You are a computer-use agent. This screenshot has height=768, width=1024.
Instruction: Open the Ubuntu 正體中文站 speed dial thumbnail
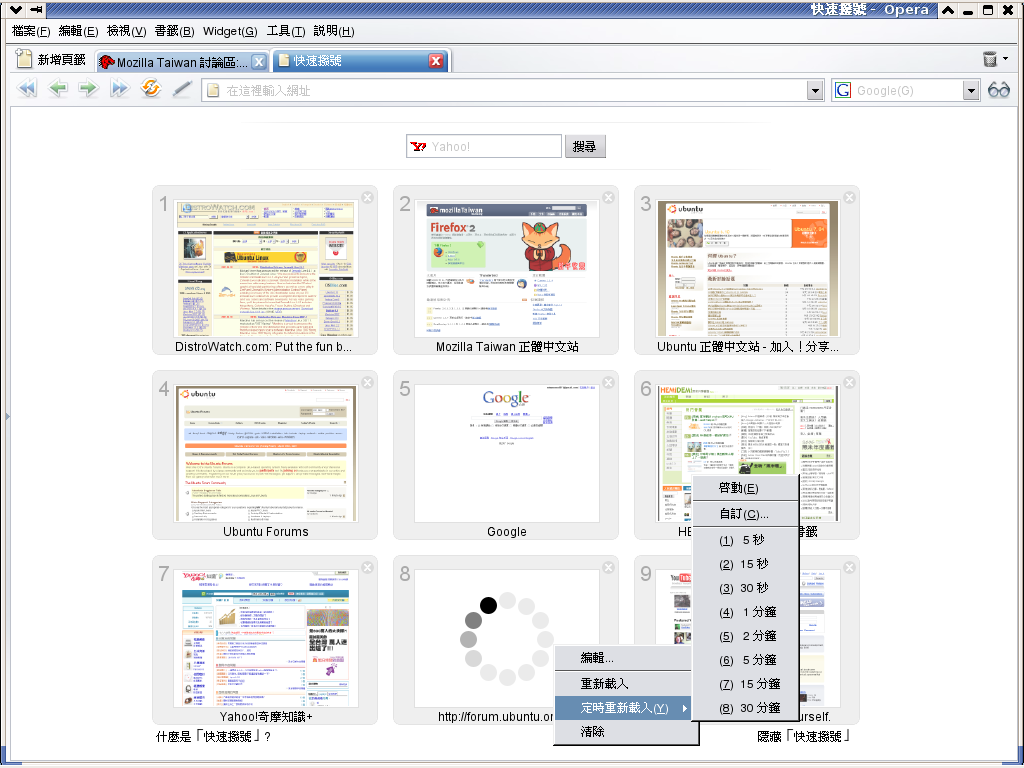pyautogui.click(x=748, y=269)
